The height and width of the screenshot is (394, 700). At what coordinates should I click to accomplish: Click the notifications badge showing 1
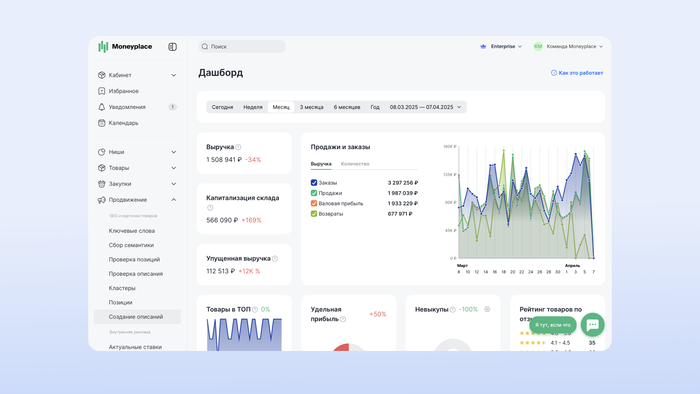click(172, 107)
